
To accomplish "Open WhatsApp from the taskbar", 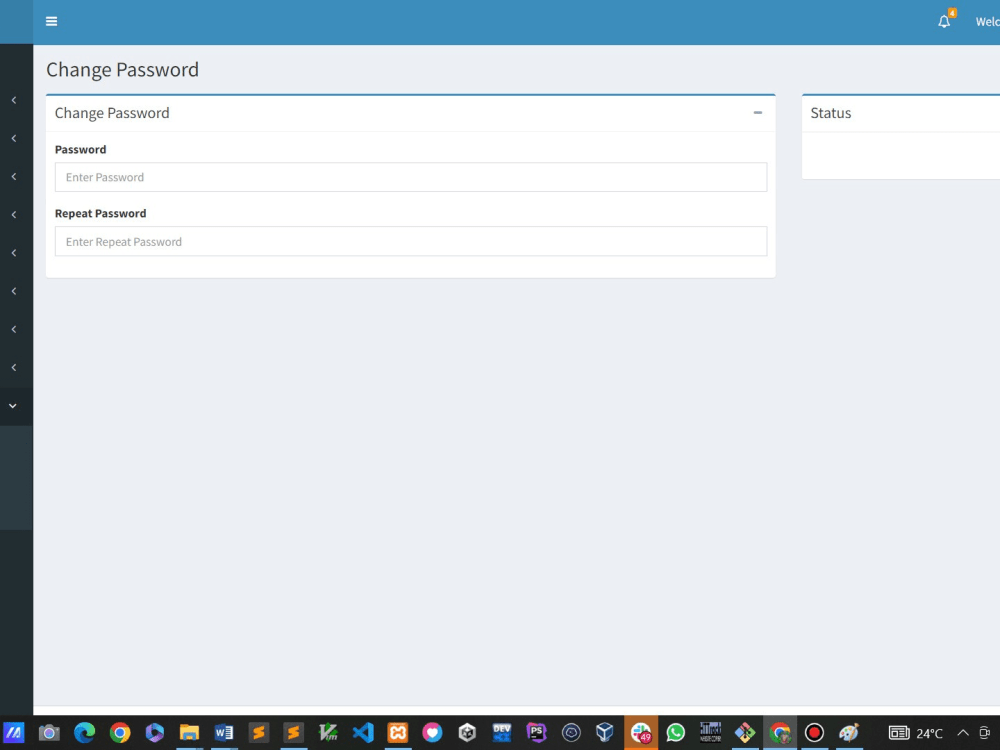I will (675, 733).
